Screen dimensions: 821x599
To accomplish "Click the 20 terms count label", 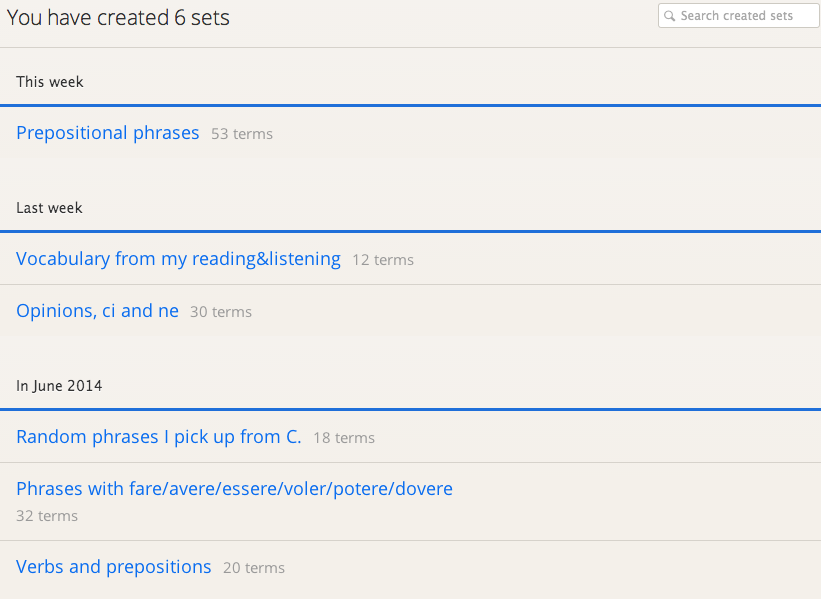I will (x=254, y=568).
